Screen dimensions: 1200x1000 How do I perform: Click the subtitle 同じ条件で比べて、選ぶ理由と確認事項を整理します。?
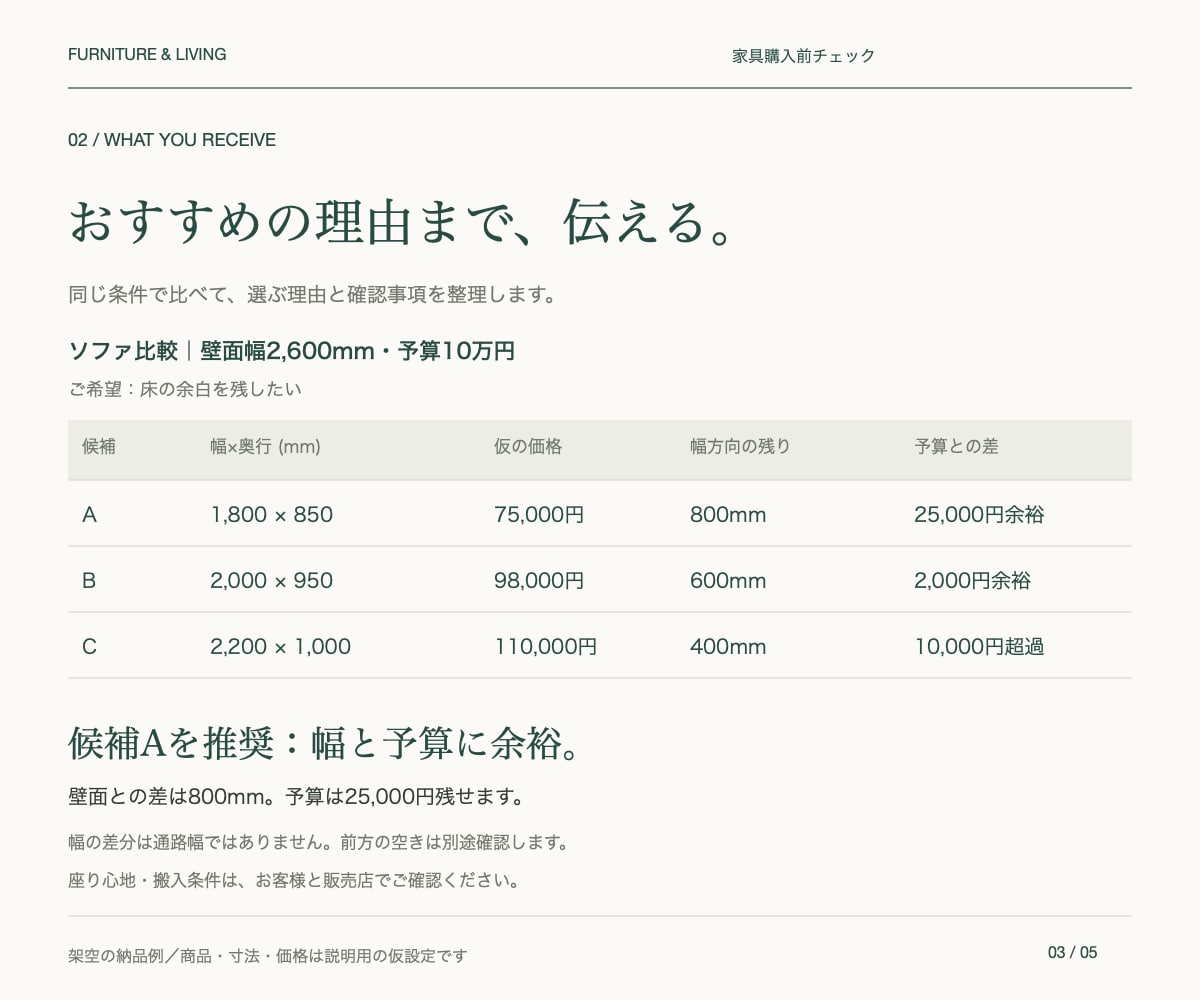312,295
